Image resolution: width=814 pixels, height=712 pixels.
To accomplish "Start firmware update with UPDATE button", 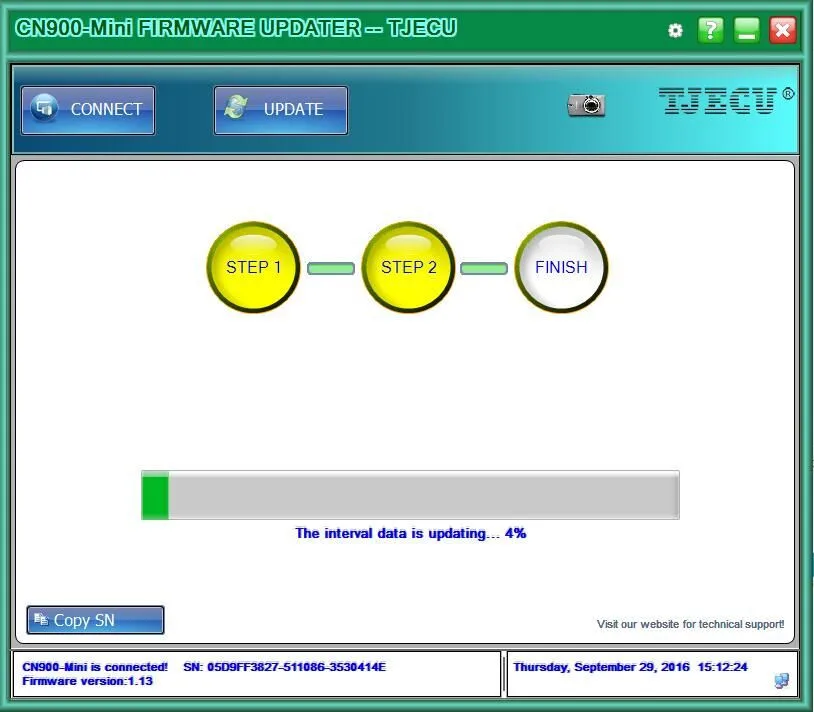I will (281, 110).
